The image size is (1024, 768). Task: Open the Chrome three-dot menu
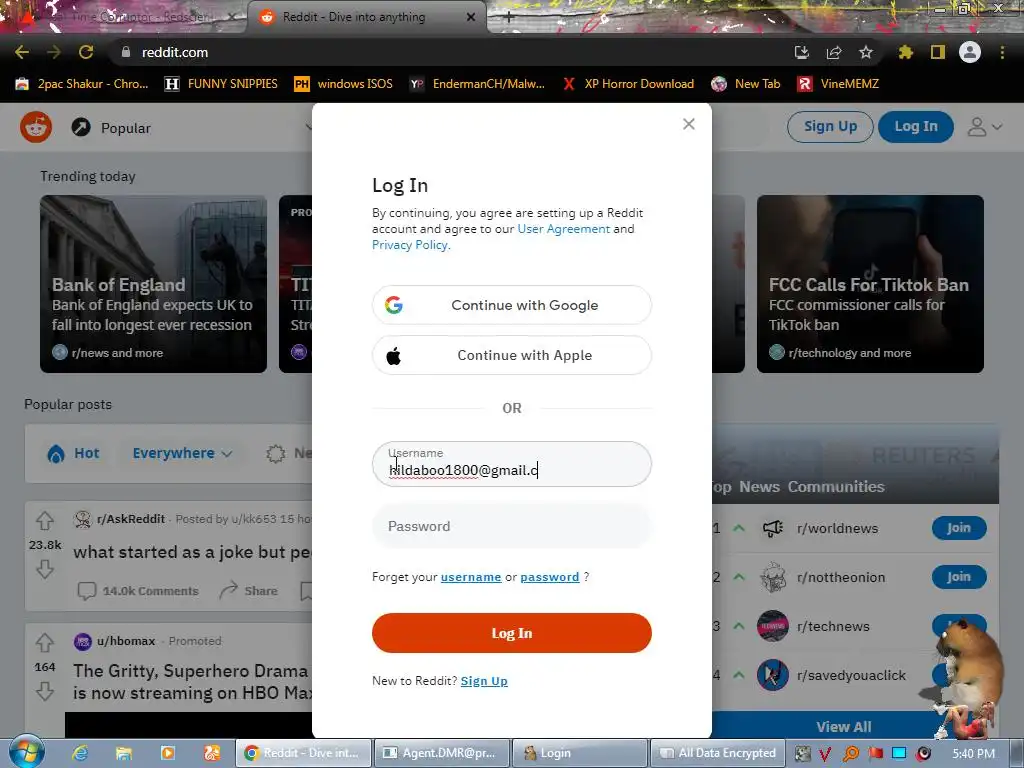(1002, 52)
